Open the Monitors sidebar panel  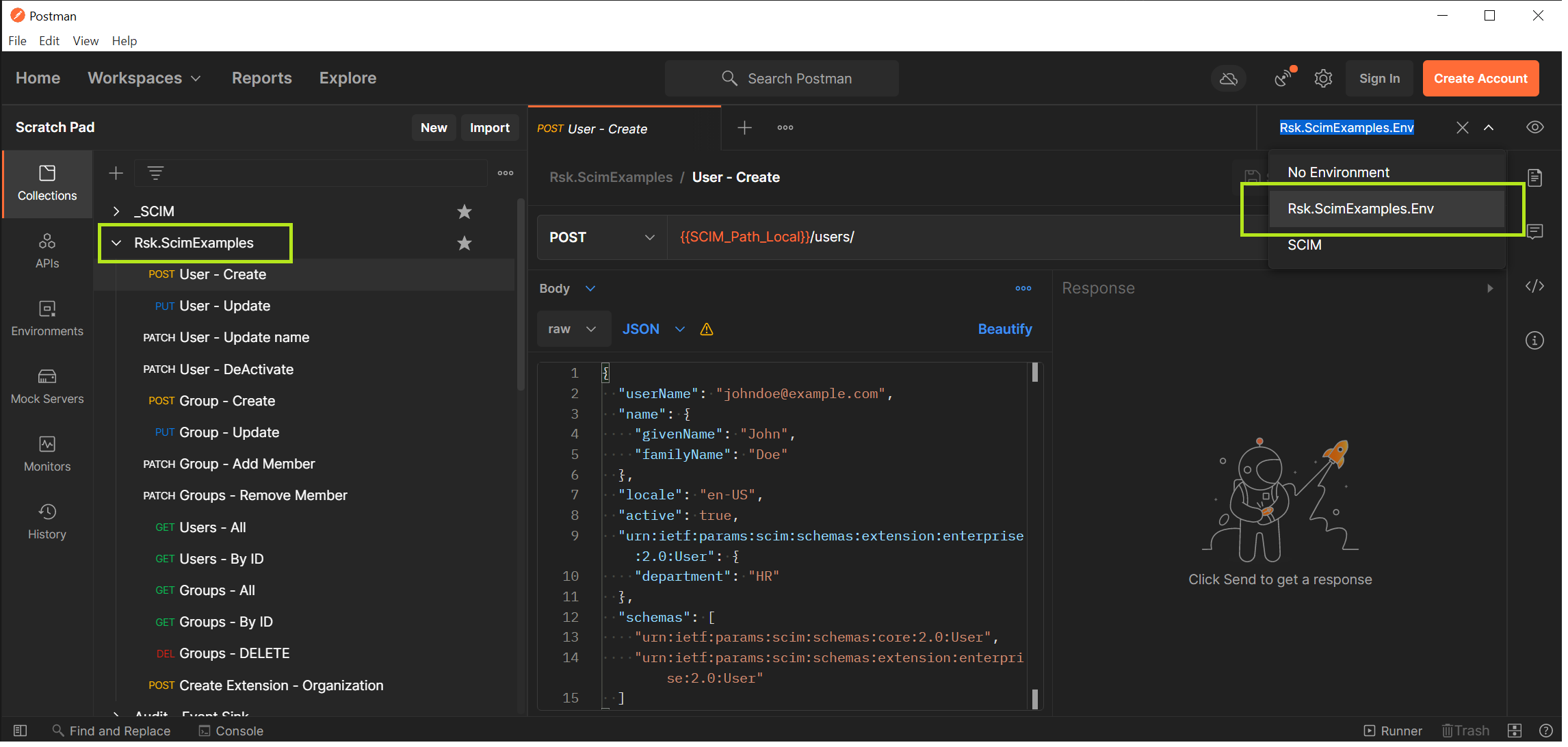47,454
